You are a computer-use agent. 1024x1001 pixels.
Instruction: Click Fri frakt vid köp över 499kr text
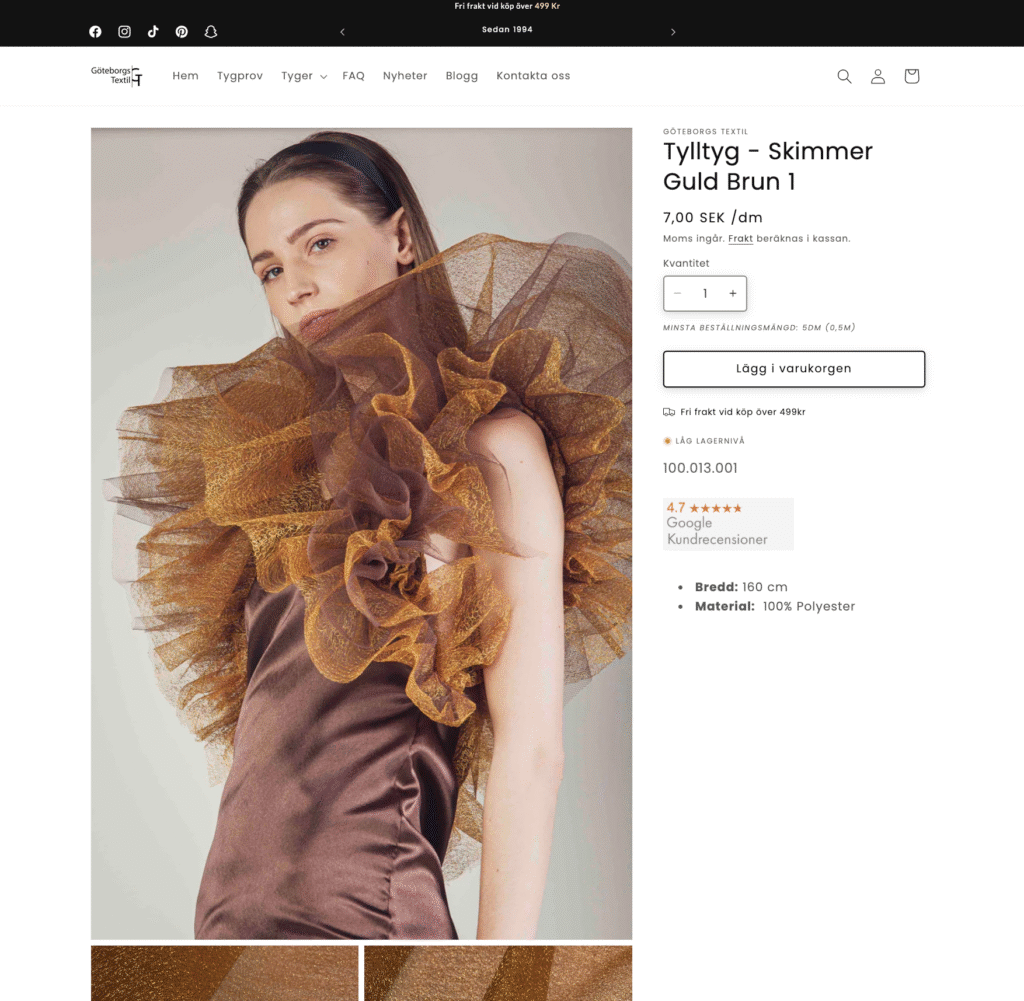(743, 412)
